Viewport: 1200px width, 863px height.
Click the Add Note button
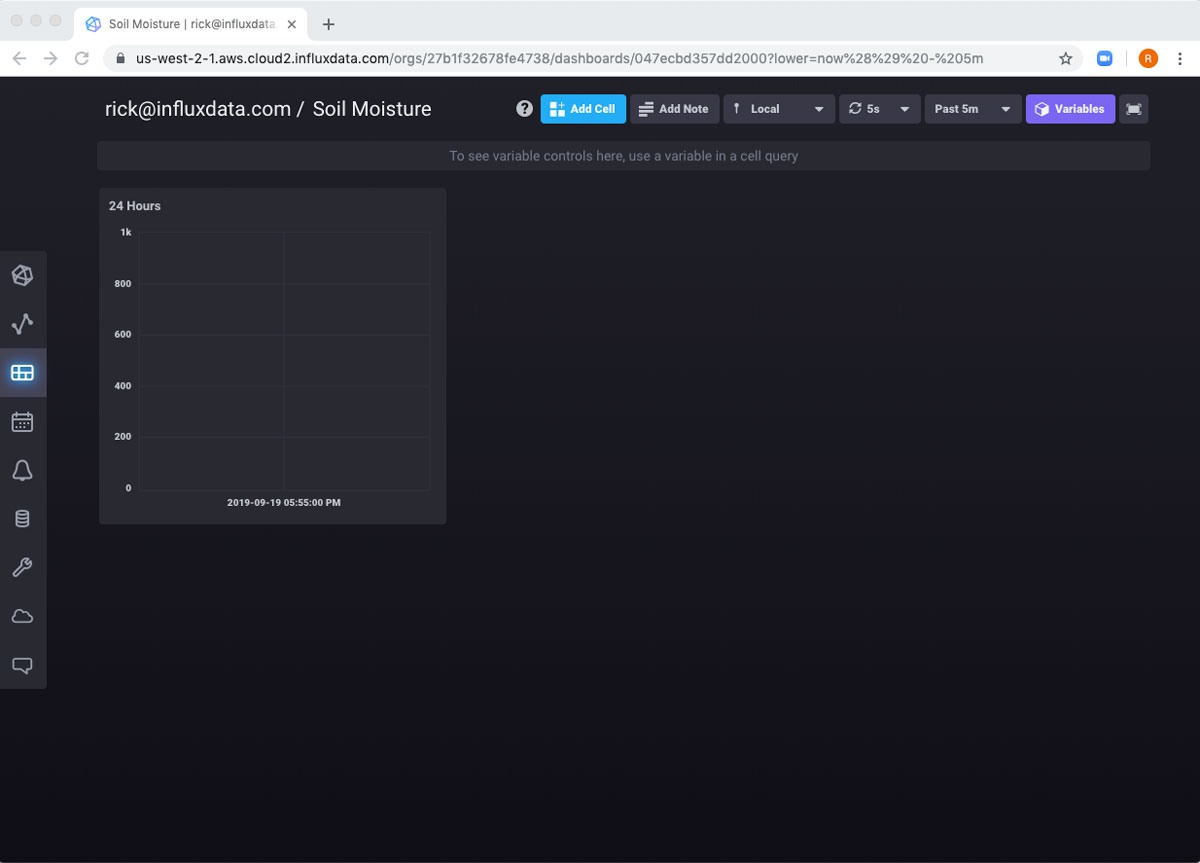click(x=673, y=109)
